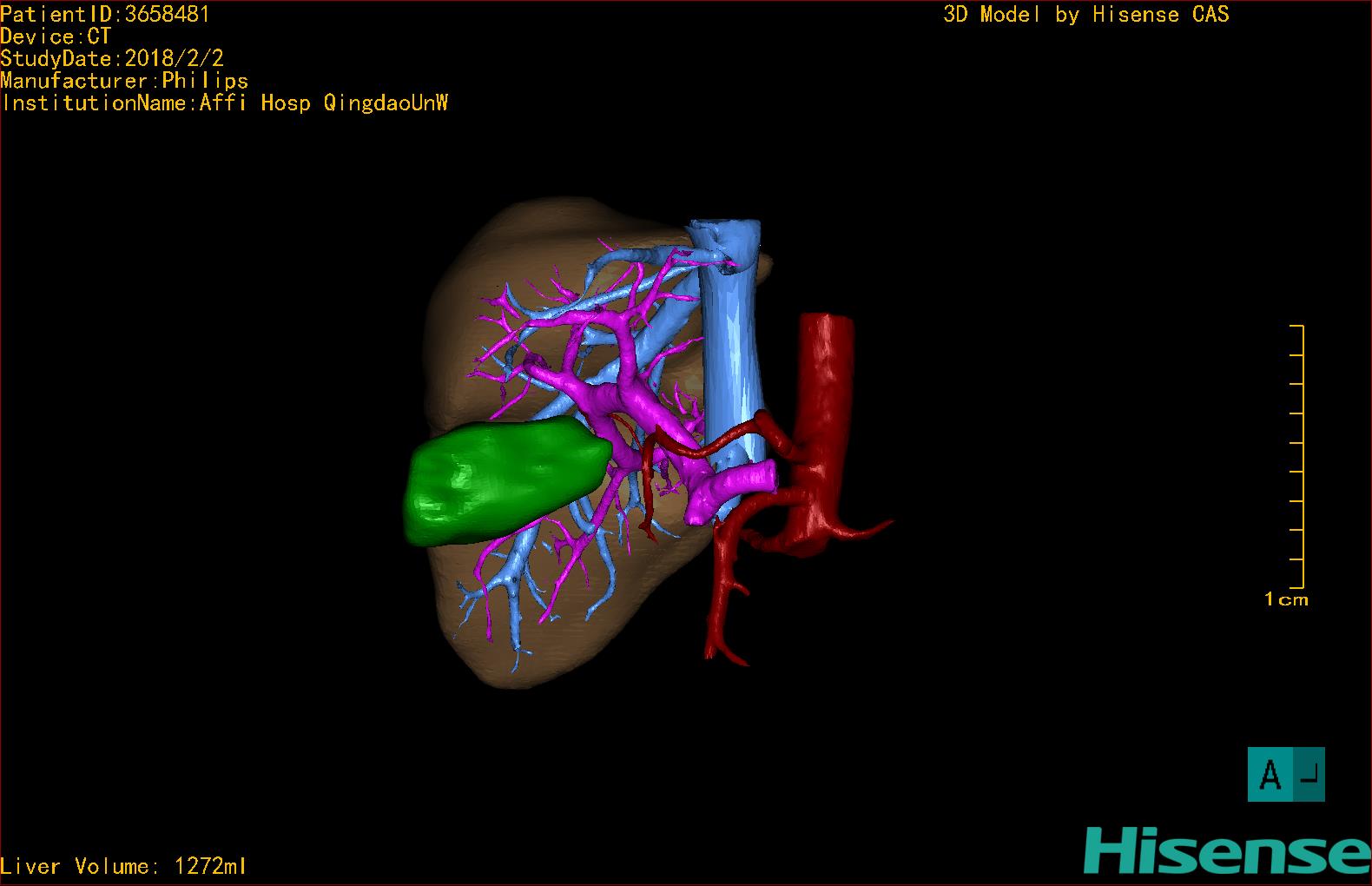This screenshot has width=1372, height=886.
Task: Click the 1cm scale ruler label
Action: click(1286, 599)
